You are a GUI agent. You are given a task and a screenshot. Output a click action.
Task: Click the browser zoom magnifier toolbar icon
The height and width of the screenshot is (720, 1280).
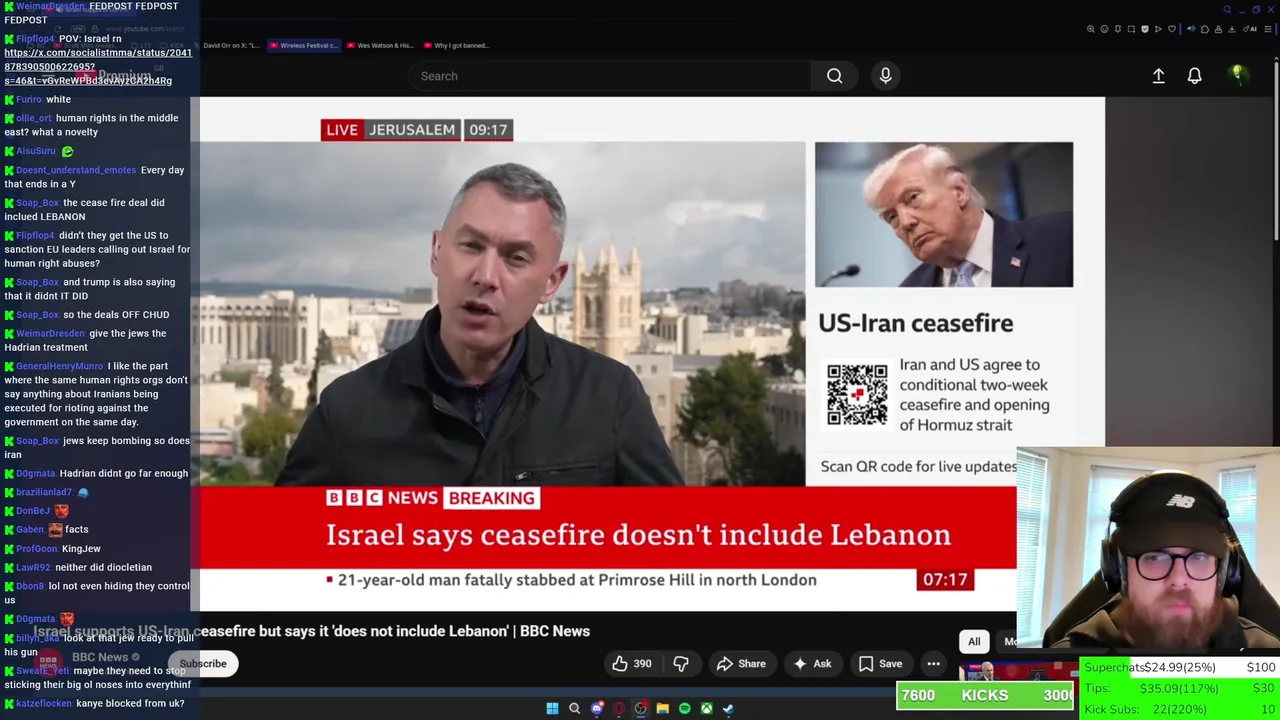pos(1091,29)
